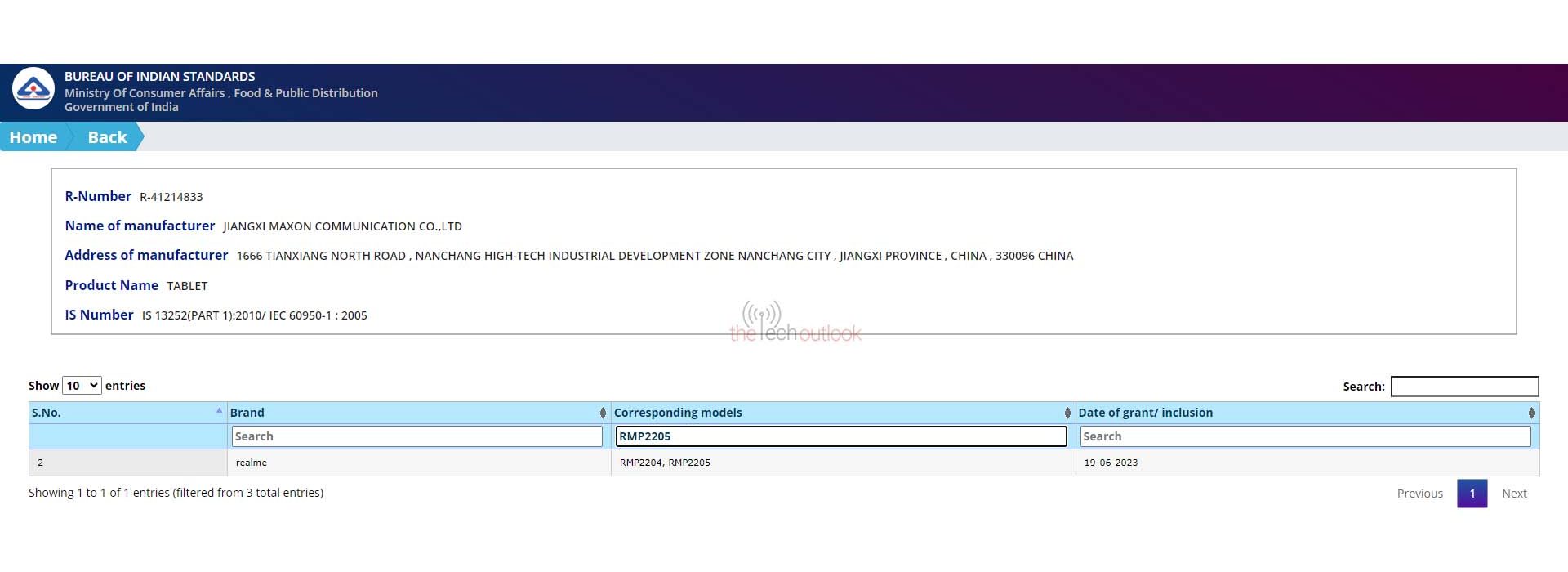Screen dimensions: 1568x572
Task: Click the Tech Outlook watermark logo
Action: 795,323
